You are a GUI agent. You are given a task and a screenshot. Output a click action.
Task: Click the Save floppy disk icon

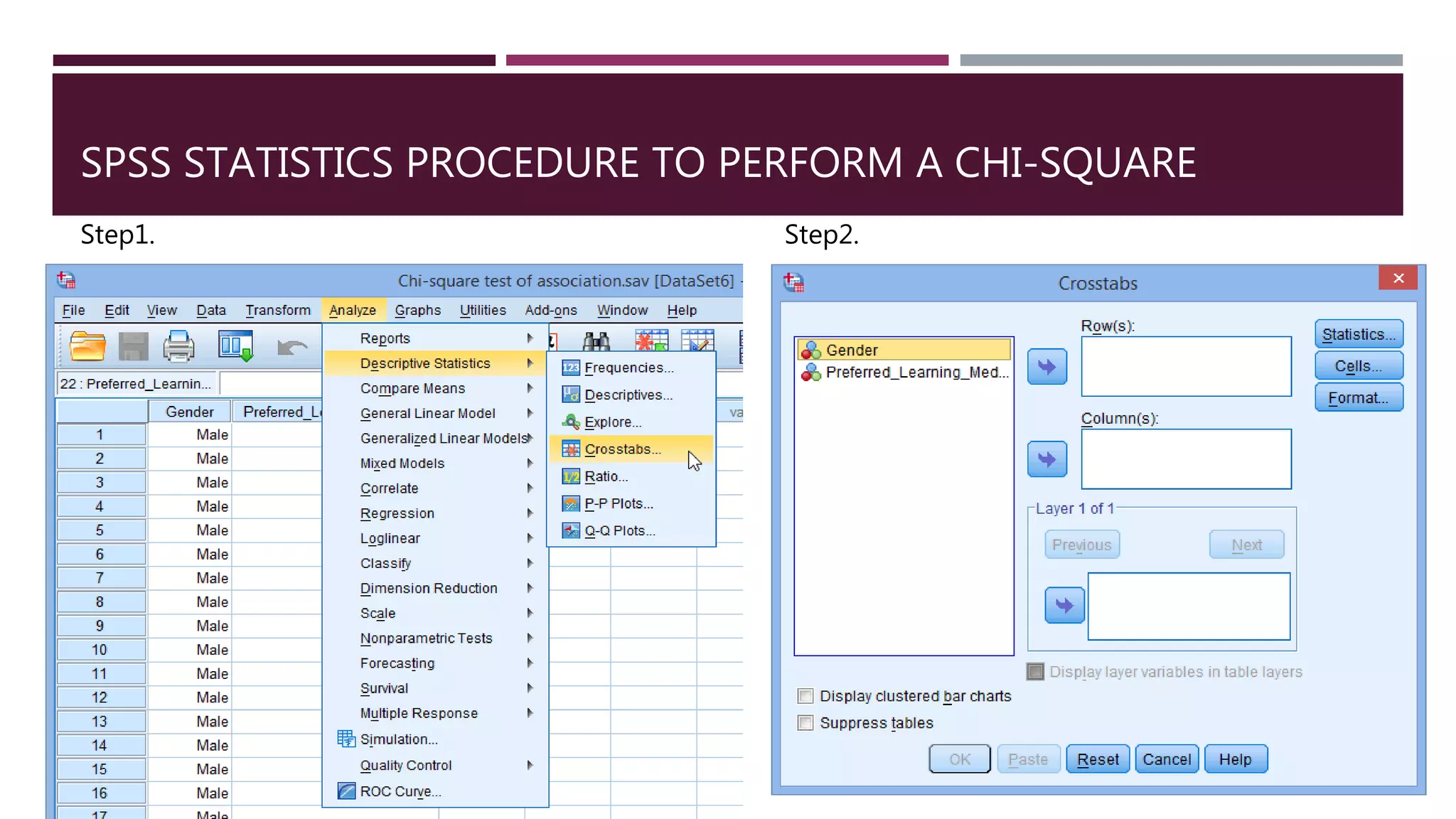point(133,346)
